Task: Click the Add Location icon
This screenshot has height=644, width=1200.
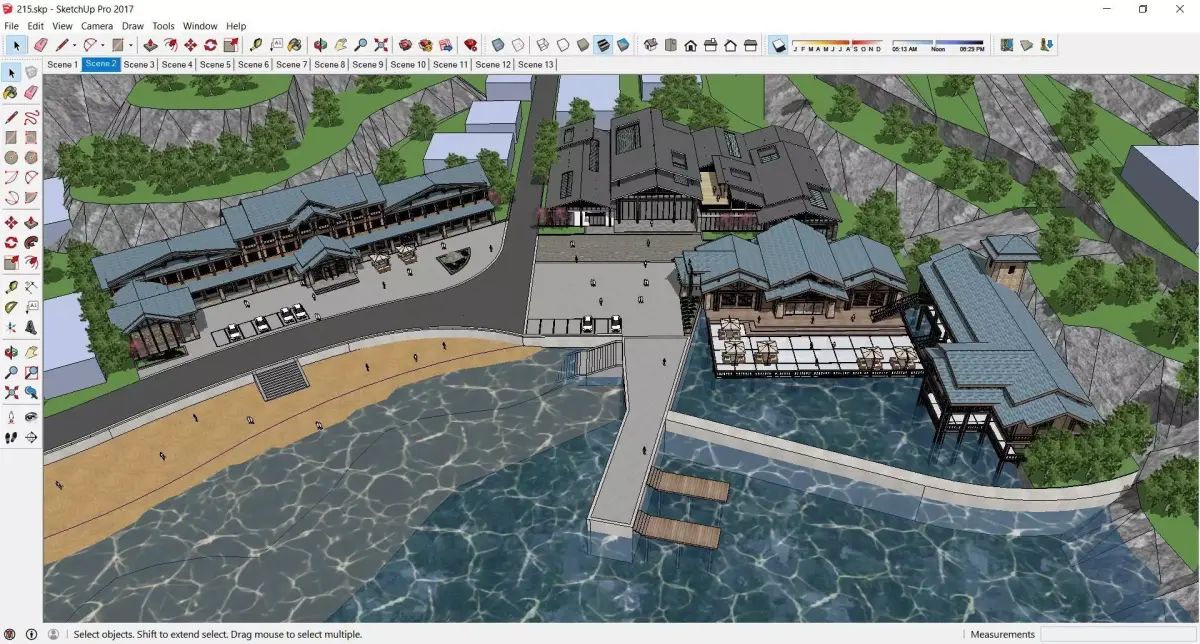Action: (x=1007, y=45)
